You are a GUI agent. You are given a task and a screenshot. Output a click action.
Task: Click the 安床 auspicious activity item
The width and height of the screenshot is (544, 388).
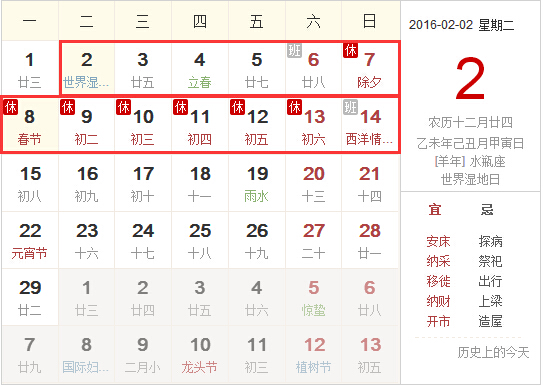click(x=438, y=241)
